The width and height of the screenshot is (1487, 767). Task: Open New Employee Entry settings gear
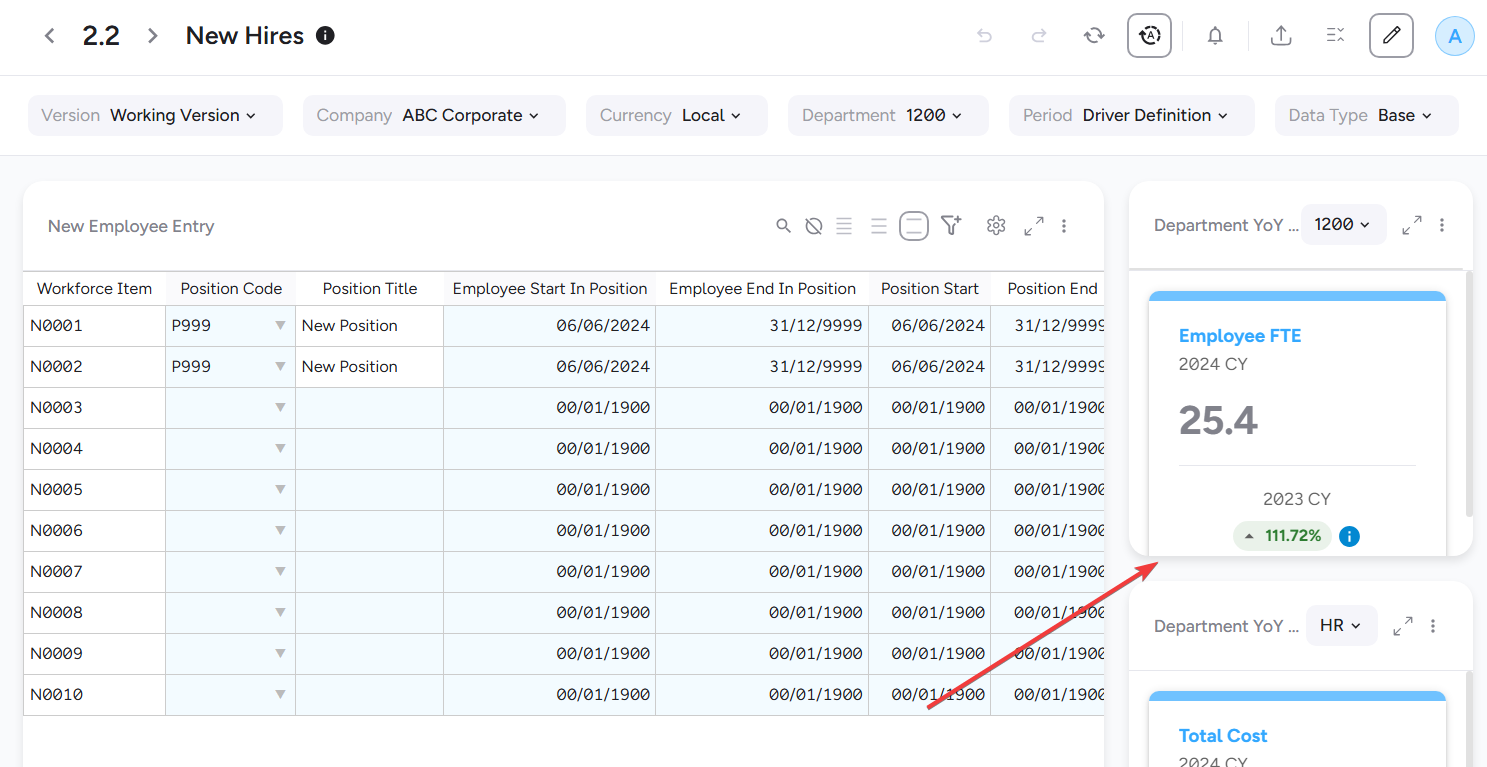pyautogui.click(x=995, y=226)
